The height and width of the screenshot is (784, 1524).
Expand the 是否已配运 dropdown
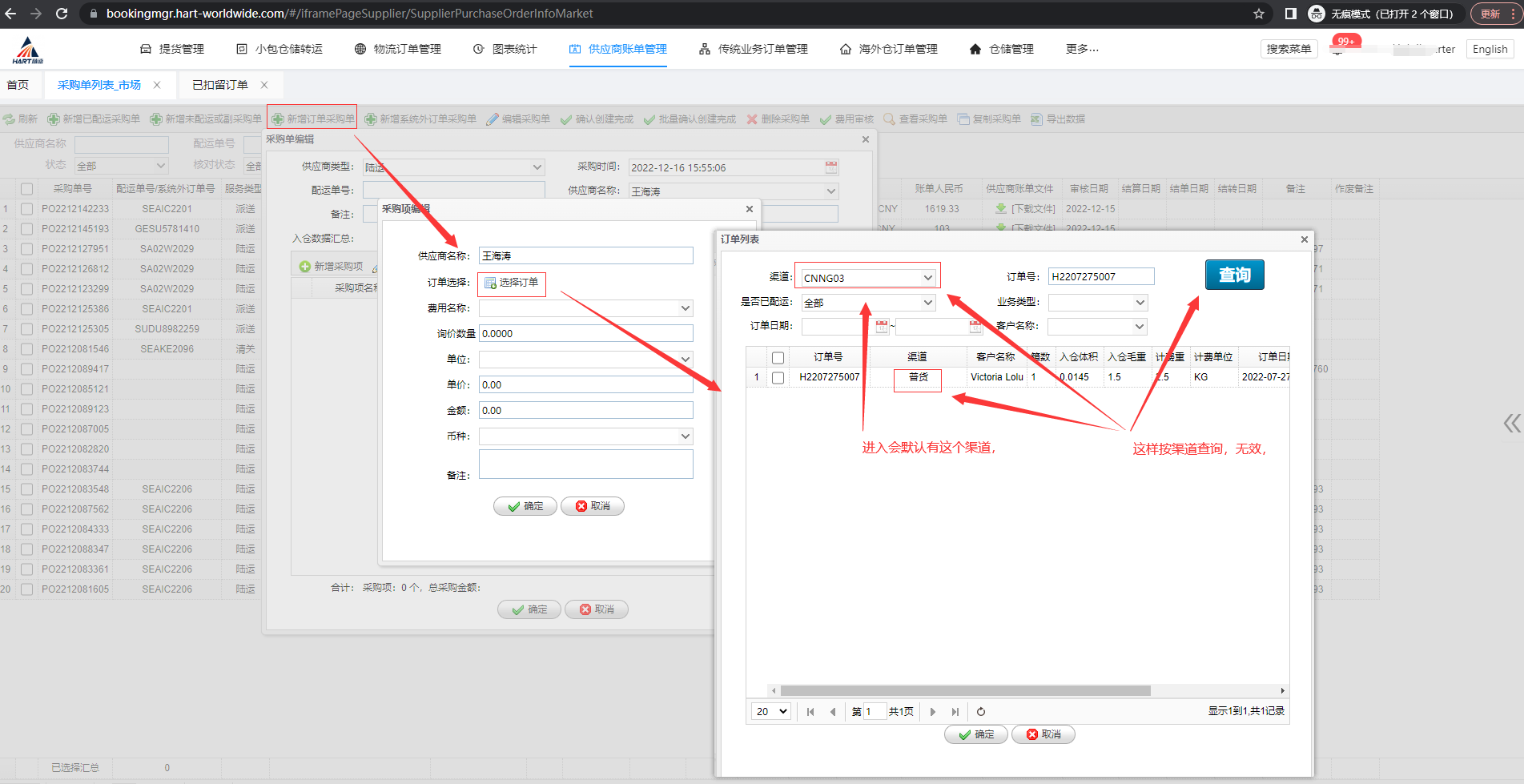868,303
